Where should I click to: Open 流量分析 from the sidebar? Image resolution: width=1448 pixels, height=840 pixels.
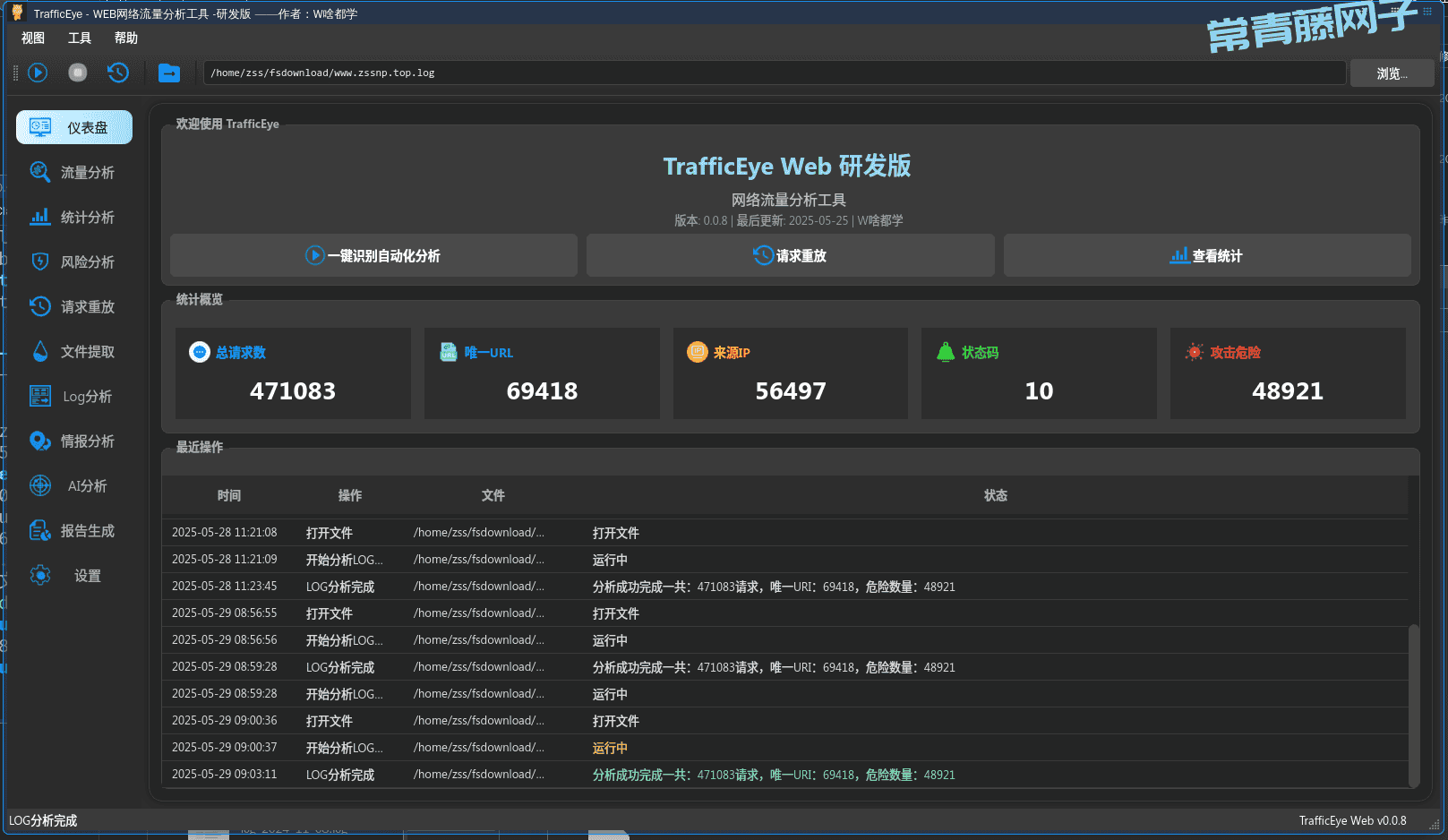[74, 173]
